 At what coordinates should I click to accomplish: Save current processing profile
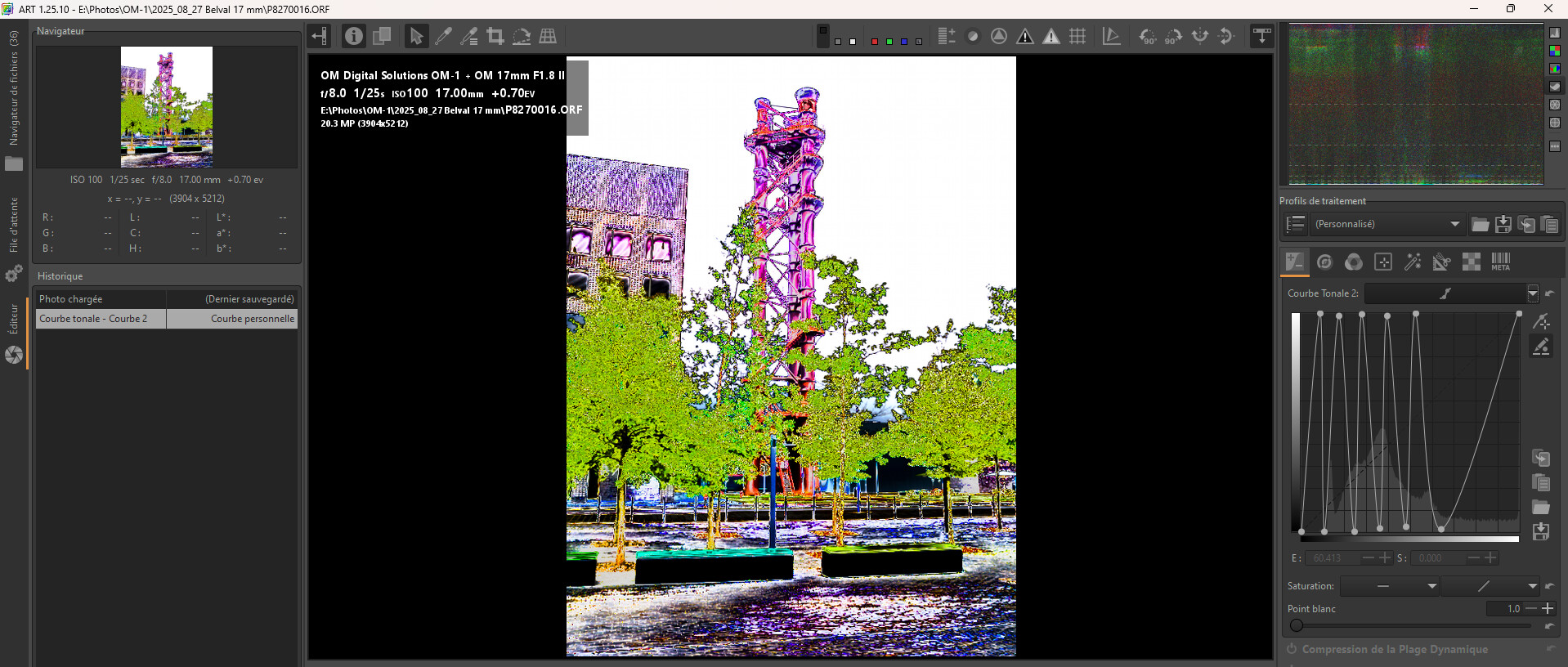(x=1503, y=224)
